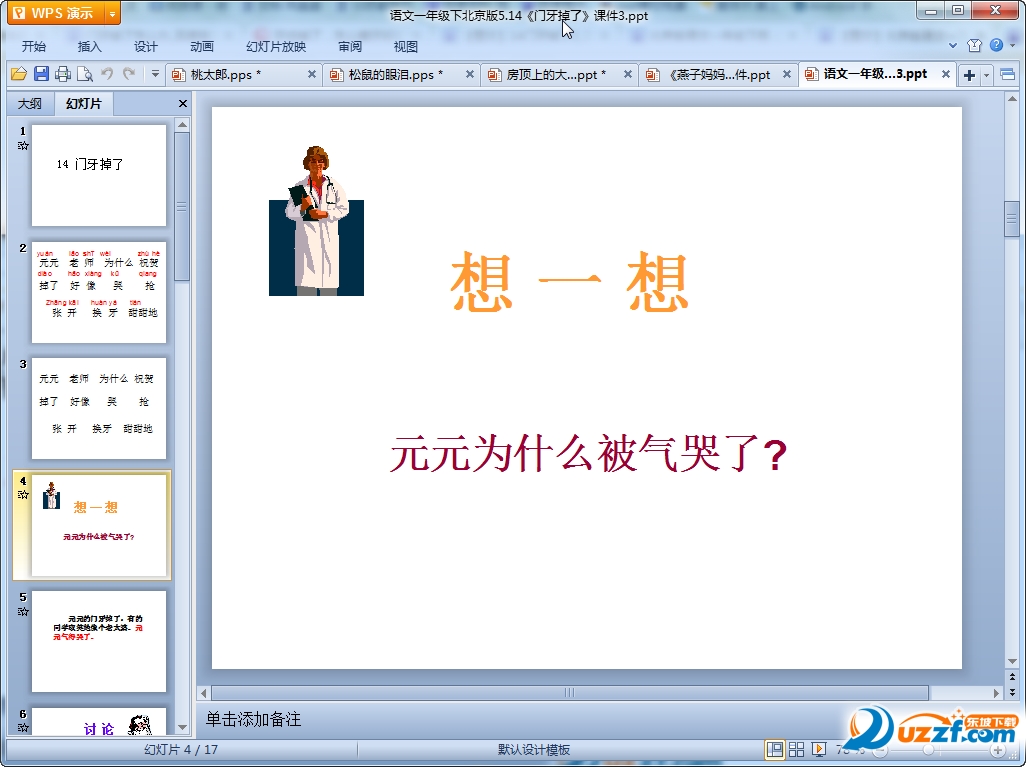Select the 元元为什么被气哭了? text on slide
Screen dimensions: 1026x767
click(x=588, y=453)
